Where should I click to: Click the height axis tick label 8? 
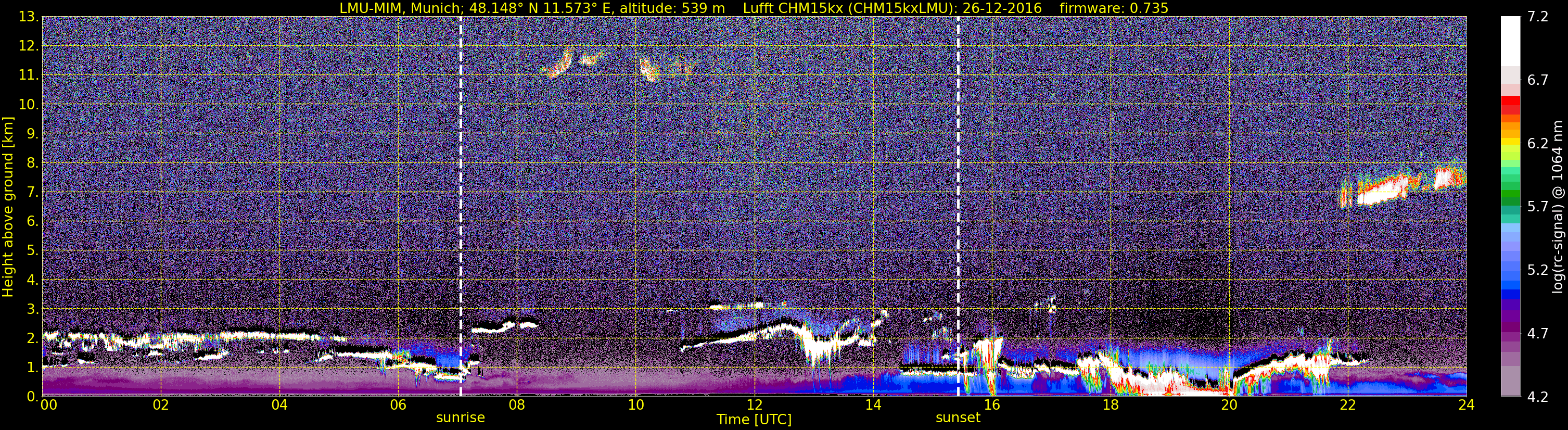coord(32,163)
